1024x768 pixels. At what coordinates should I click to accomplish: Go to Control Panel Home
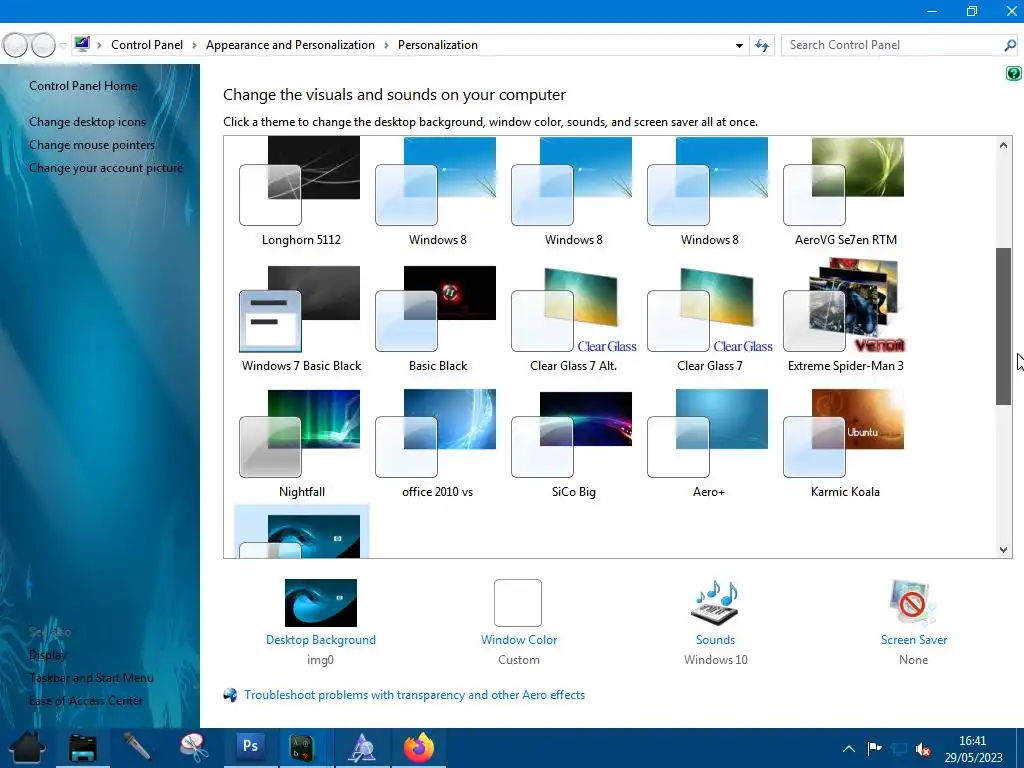[x=84, y=86]
